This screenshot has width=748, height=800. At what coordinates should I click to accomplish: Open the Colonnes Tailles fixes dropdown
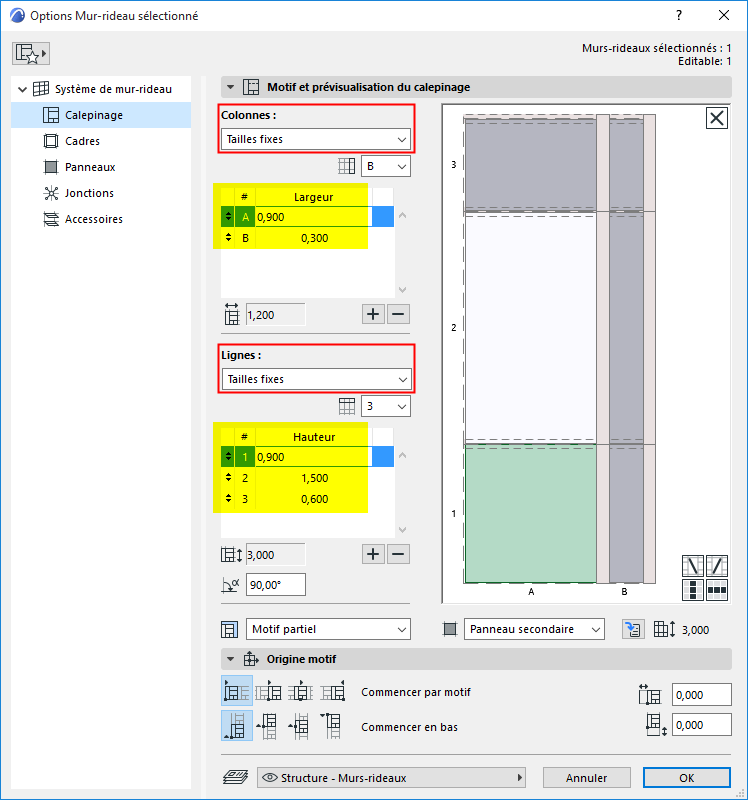tap(316, 139)
